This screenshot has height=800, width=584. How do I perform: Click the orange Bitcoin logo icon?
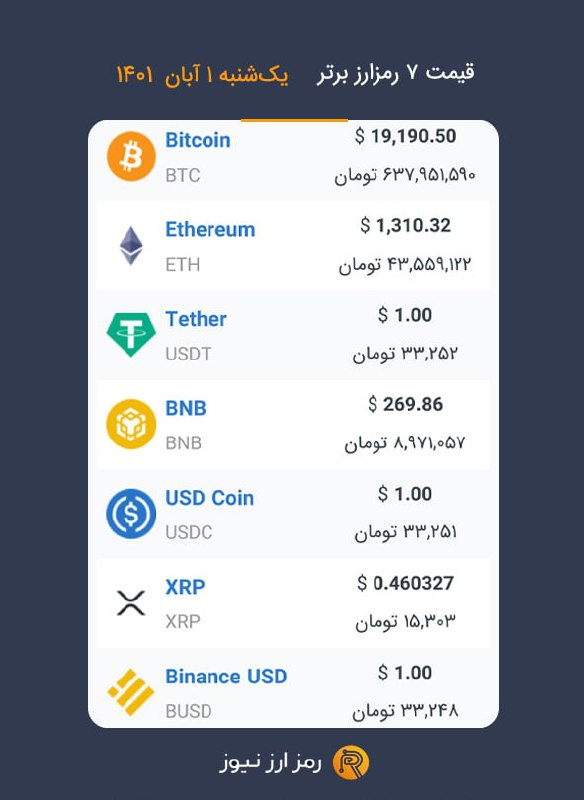click(131, 156)
